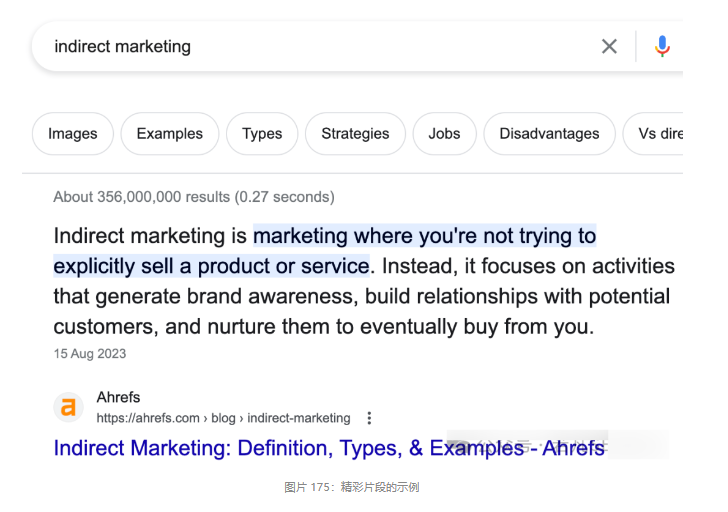Focus the "indirect marketing" search box

coord(300,46)
